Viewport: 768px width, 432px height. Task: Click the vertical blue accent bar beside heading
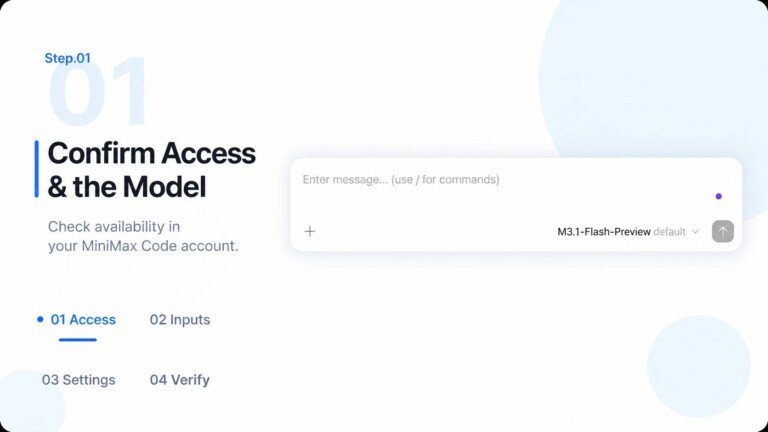pyautogui.click(x=37, y=169)
